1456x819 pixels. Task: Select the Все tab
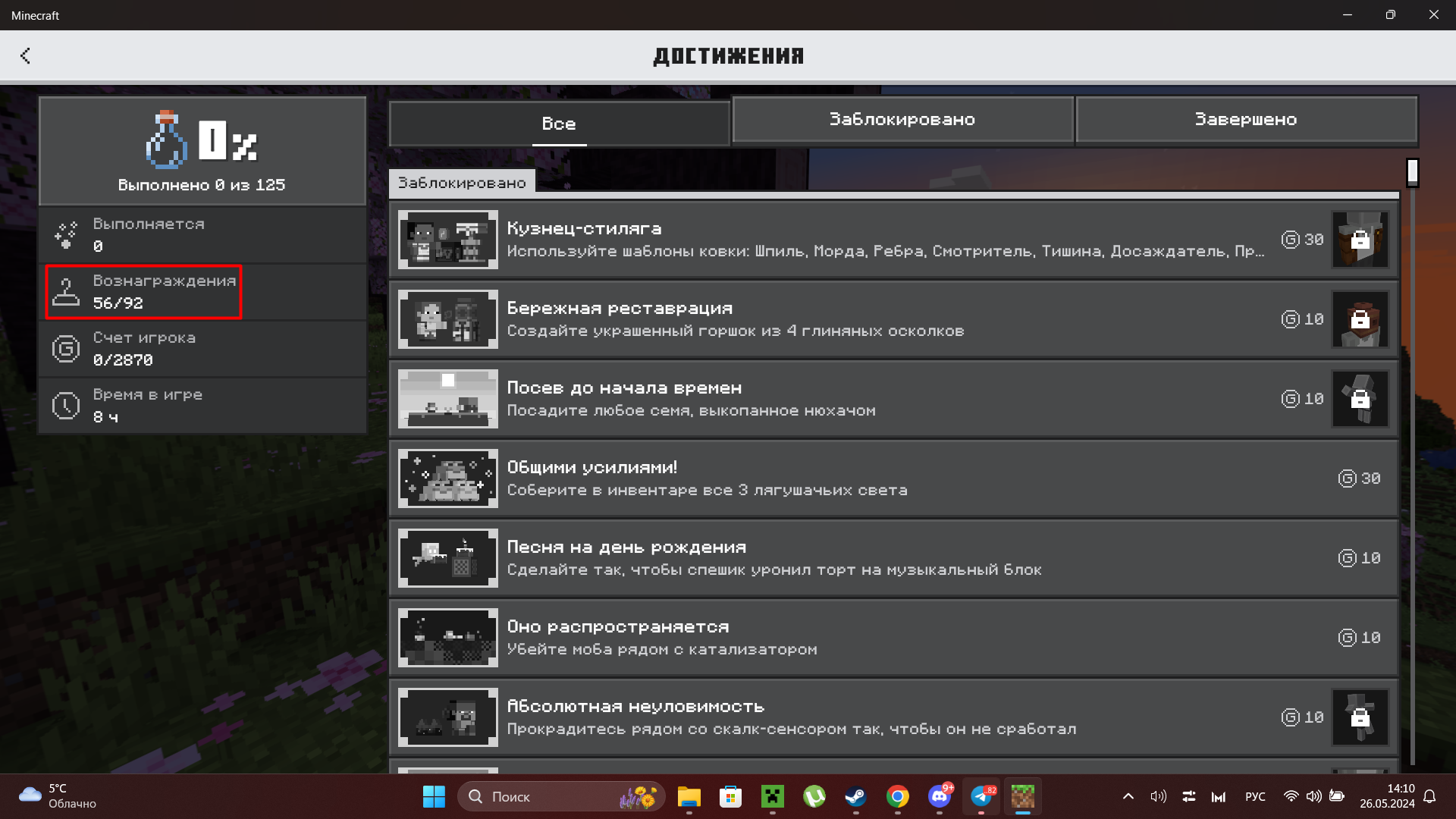coord(559,124)
